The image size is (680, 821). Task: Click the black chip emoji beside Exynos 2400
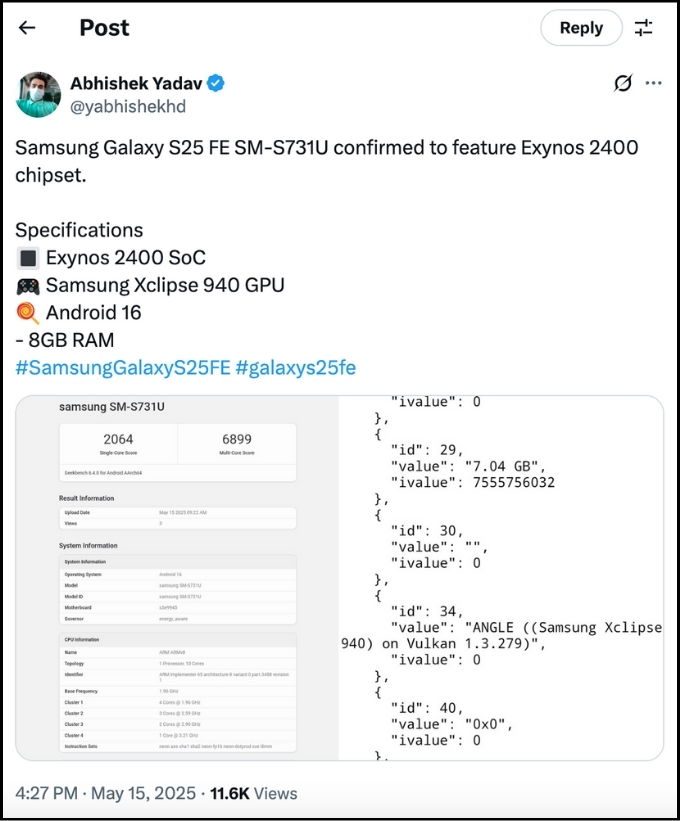click(28, 258)
